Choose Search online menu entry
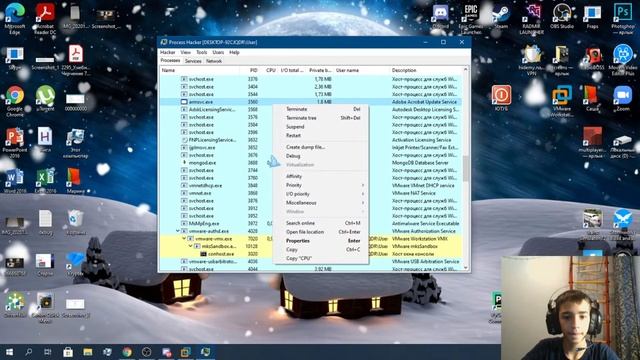The image size is (640, 360). (321, 223)
